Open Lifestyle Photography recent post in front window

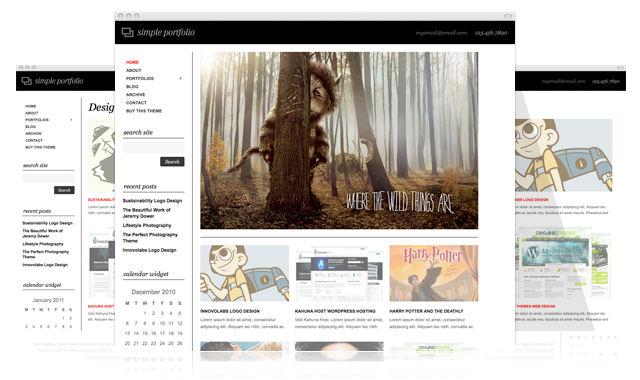[147, 225]
